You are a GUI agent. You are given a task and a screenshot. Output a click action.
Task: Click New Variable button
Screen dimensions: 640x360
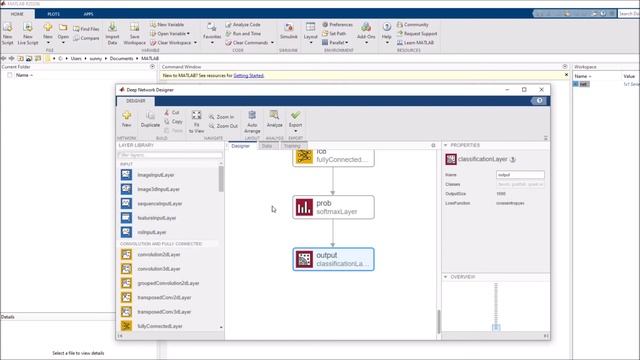click(167, 24)
